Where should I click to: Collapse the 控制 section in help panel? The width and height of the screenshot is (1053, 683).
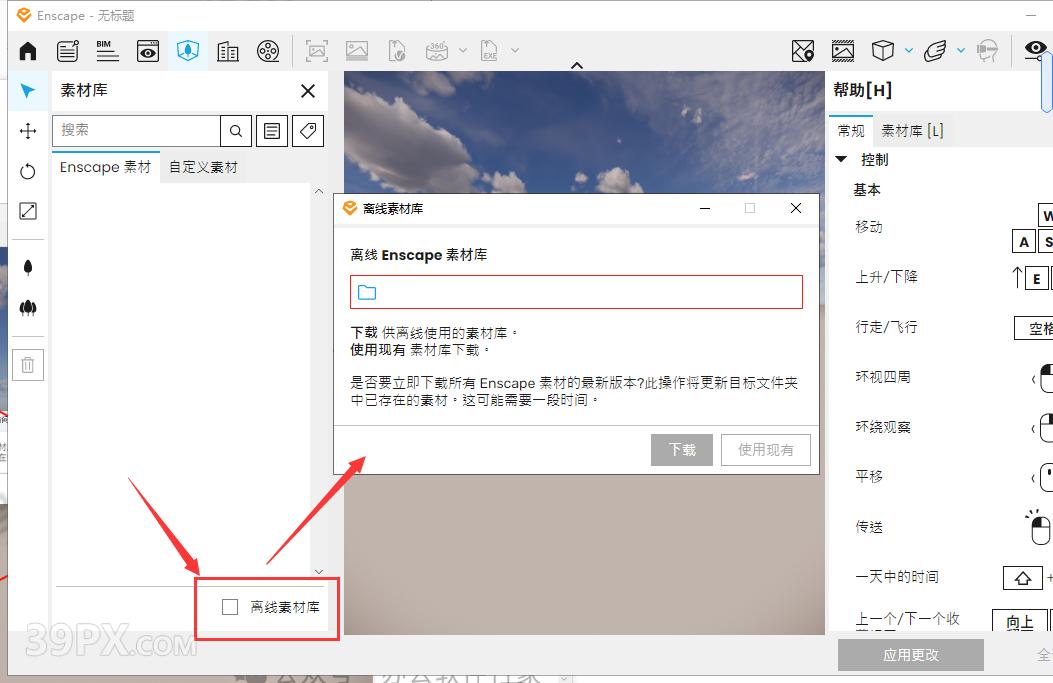(x=840, y=159)
